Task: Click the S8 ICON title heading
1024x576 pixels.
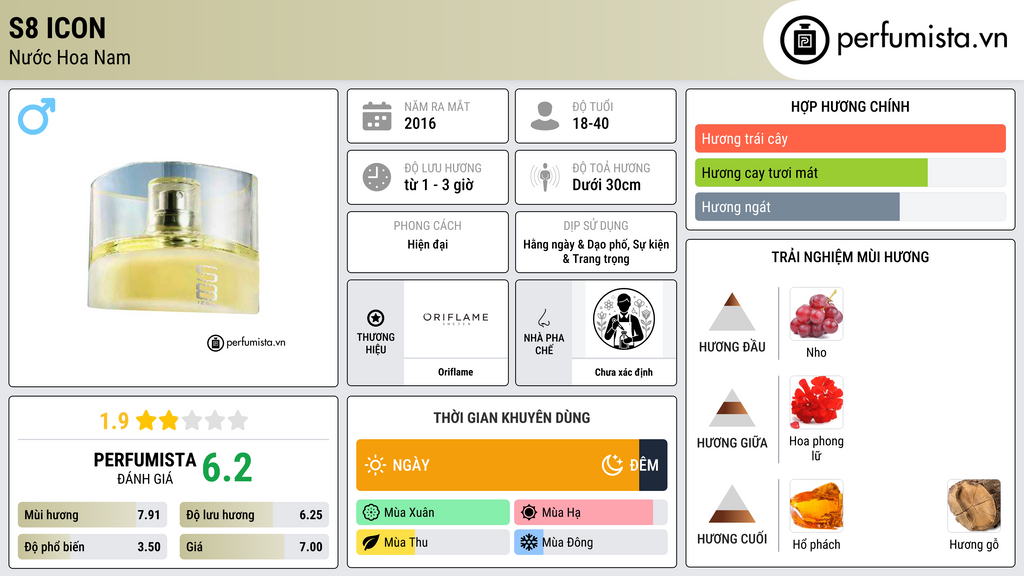Action: 57,28
